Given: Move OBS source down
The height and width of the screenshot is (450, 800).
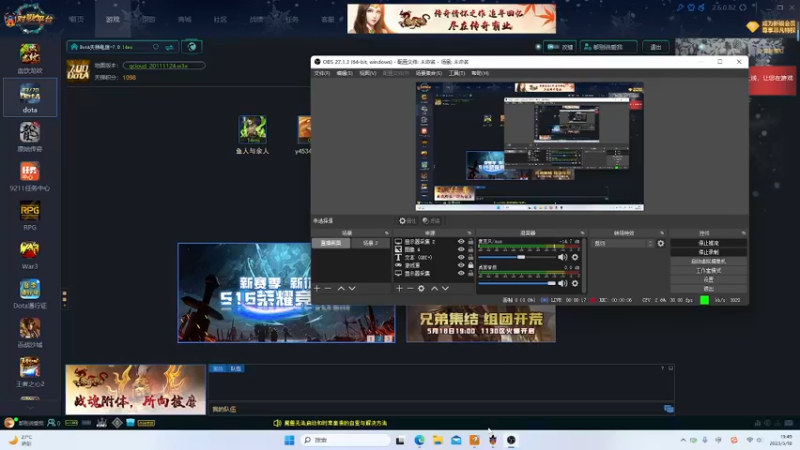Looking at the screenshot, I should pyautogui.click(x=445, y=288).
